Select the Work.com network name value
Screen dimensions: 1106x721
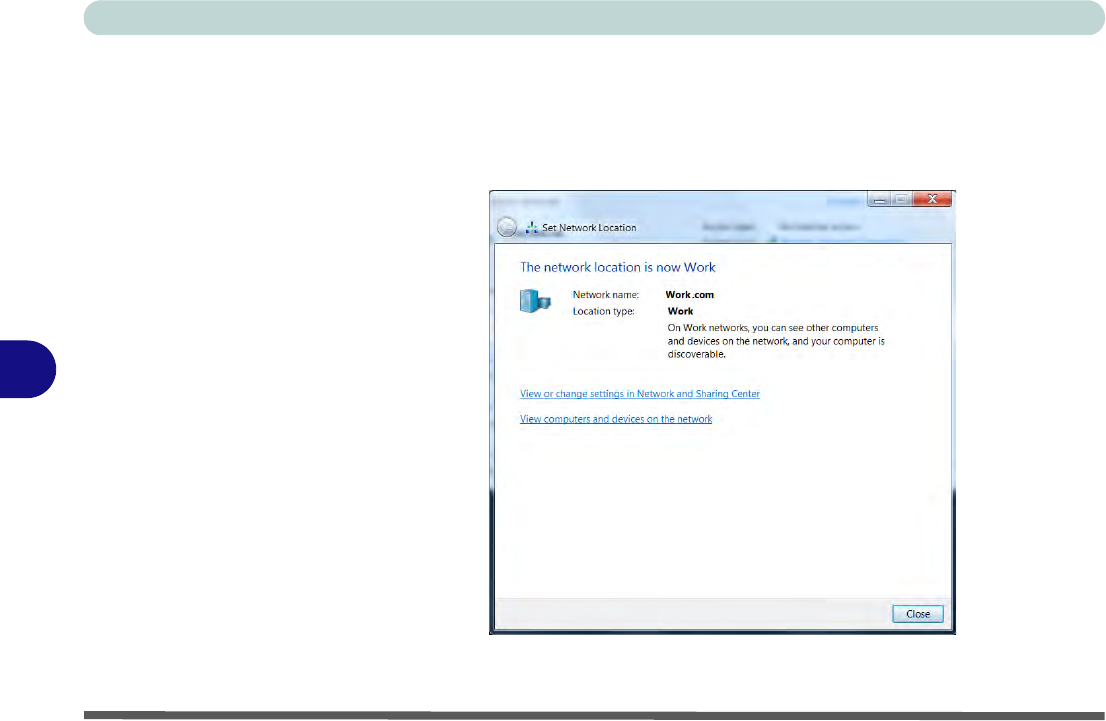click(690, 295)
